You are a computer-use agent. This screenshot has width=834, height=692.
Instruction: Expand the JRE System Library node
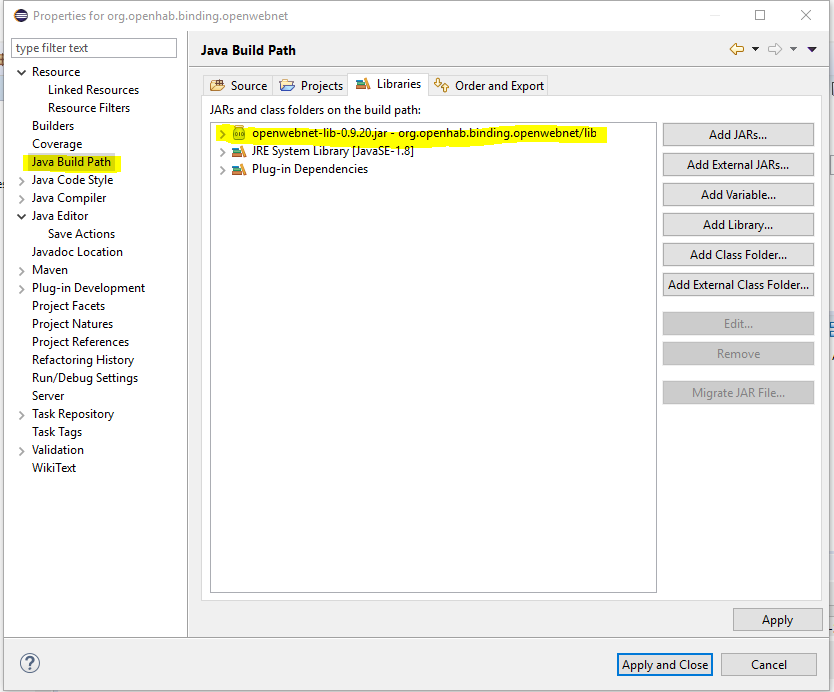tap(222, 151)
